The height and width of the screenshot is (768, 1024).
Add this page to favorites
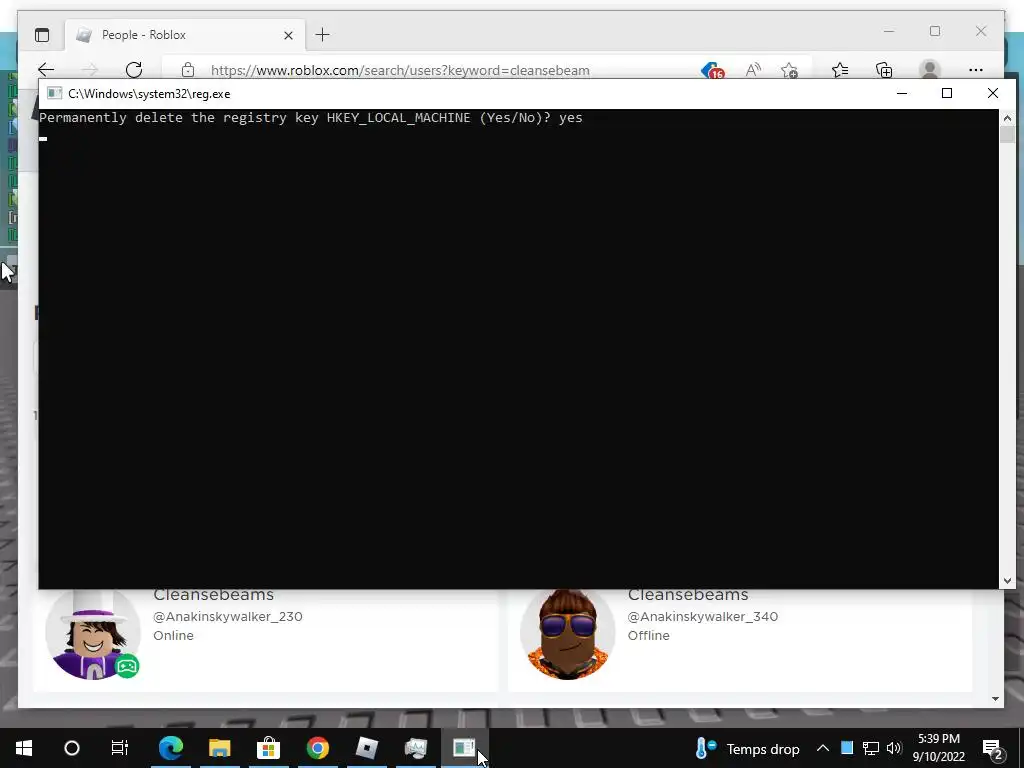(x=790, y=70)
